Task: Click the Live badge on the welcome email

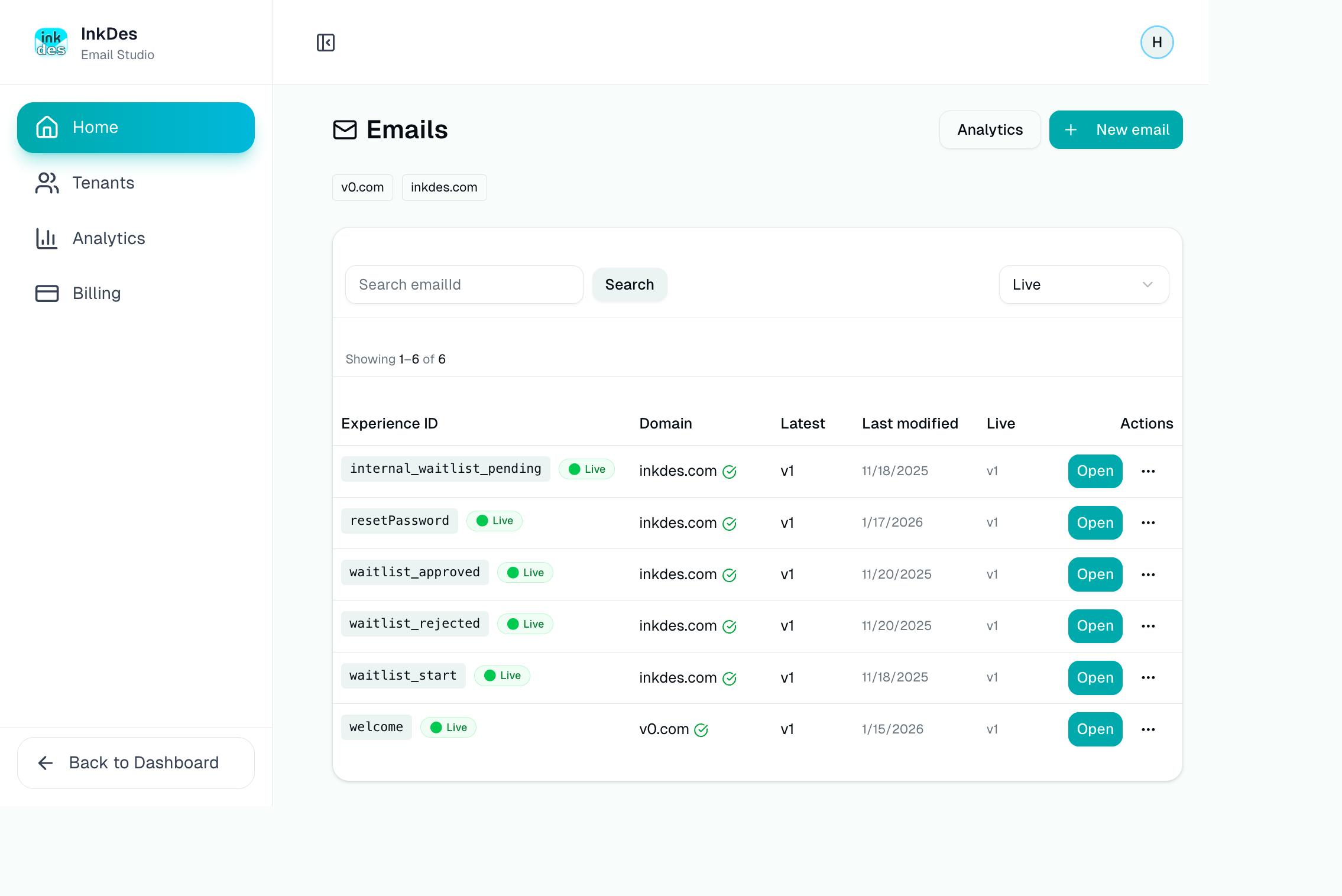Action: pyautogui.click(x=448, y=727)
